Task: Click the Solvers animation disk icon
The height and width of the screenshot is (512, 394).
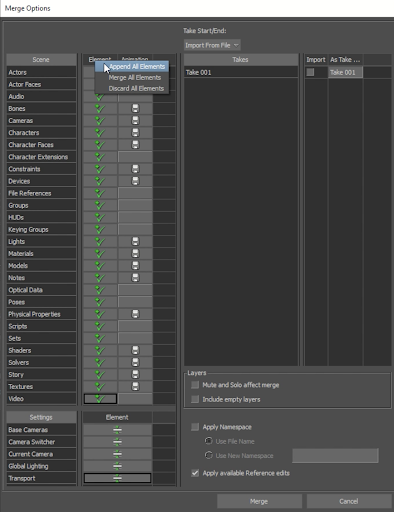Action: pos(135,362)
